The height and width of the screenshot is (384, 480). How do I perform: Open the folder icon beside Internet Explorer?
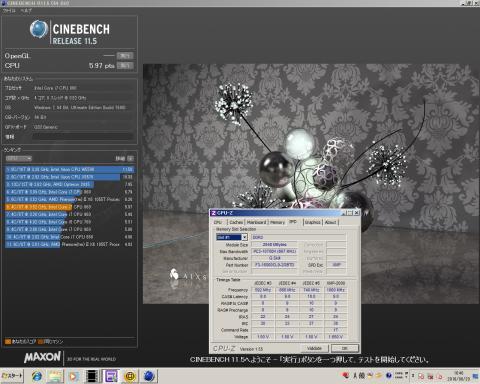tap(55, 376)
